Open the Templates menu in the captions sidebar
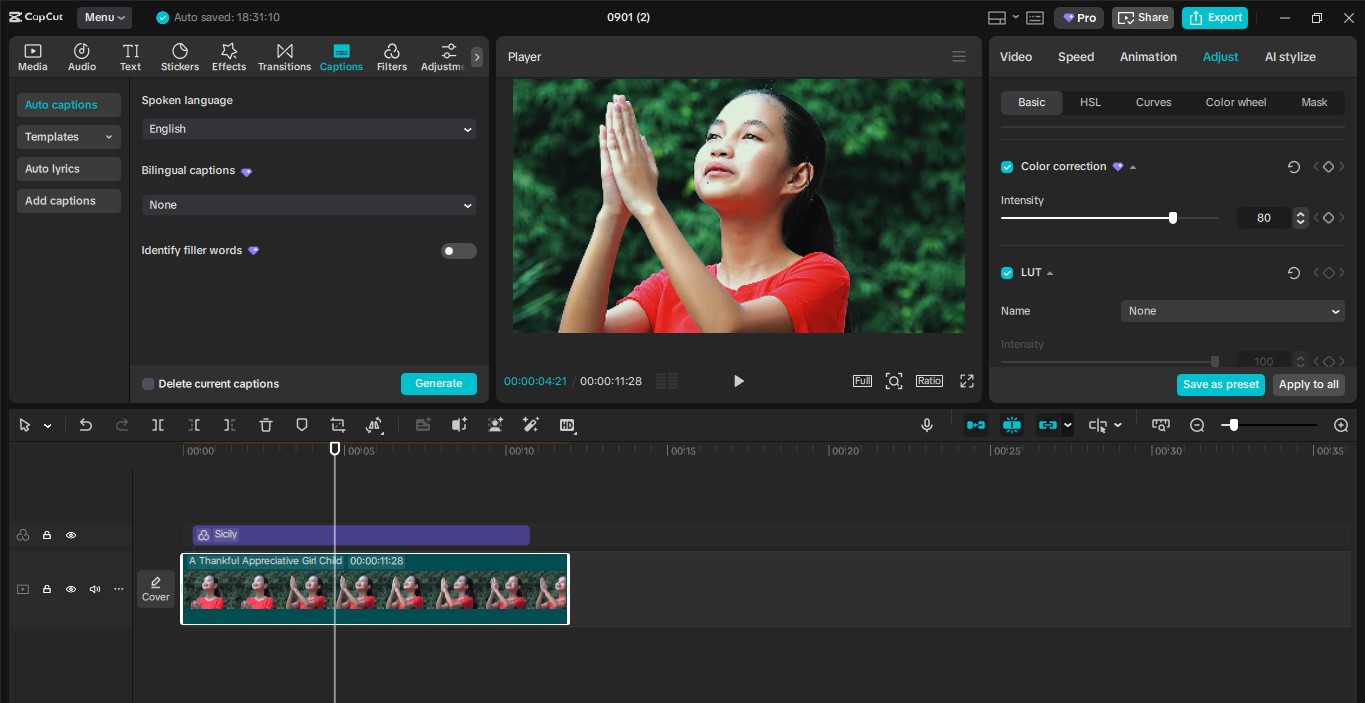The image size is (1365, 703). point(68,136)
